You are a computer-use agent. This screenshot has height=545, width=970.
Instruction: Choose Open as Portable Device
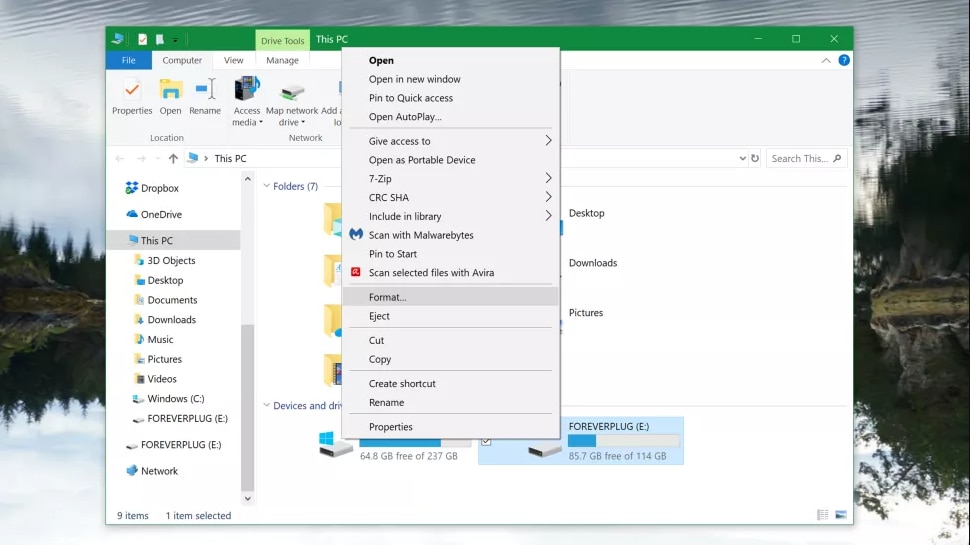point(450,160)
